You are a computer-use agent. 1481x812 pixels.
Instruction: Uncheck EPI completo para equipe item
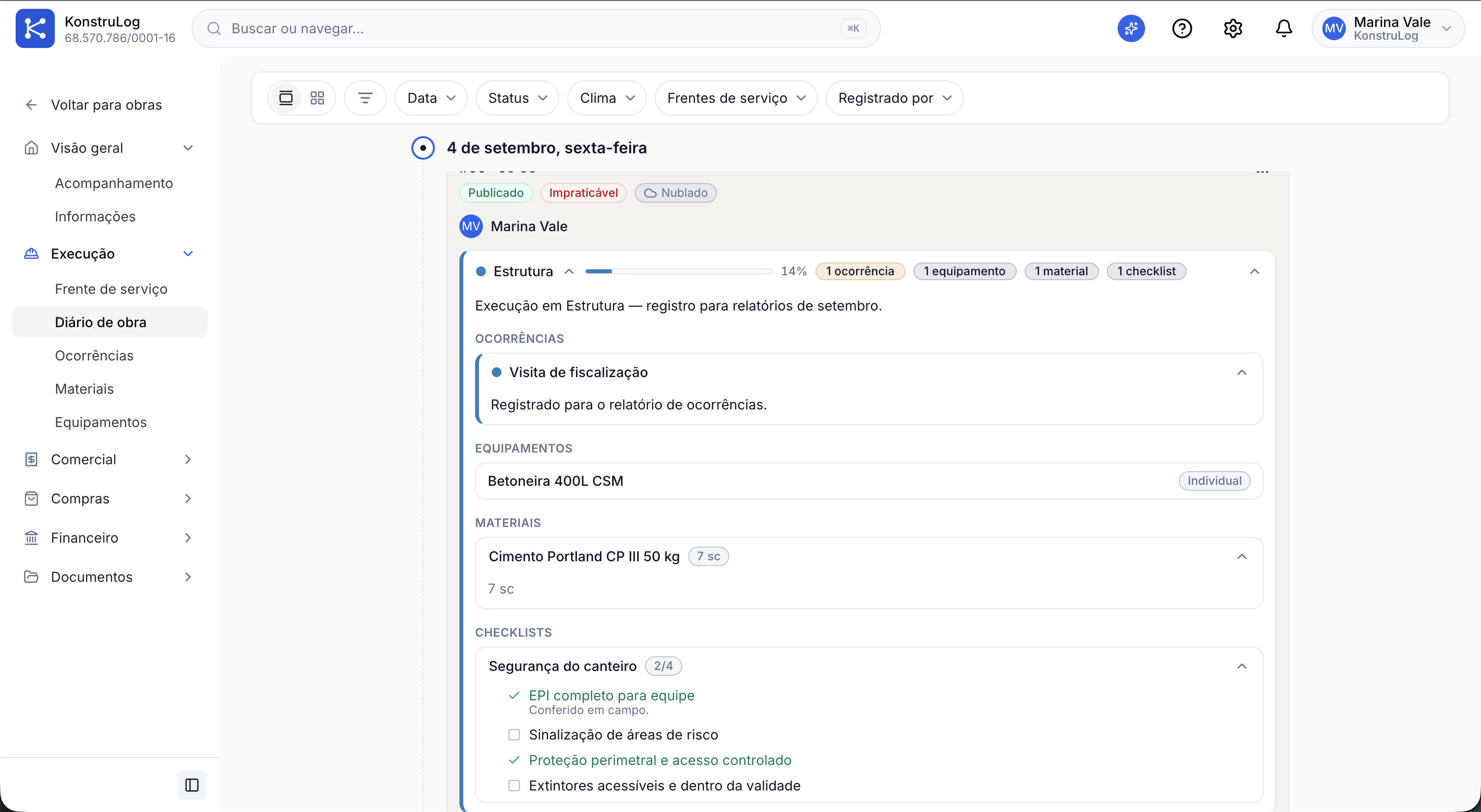coord(514,696)
